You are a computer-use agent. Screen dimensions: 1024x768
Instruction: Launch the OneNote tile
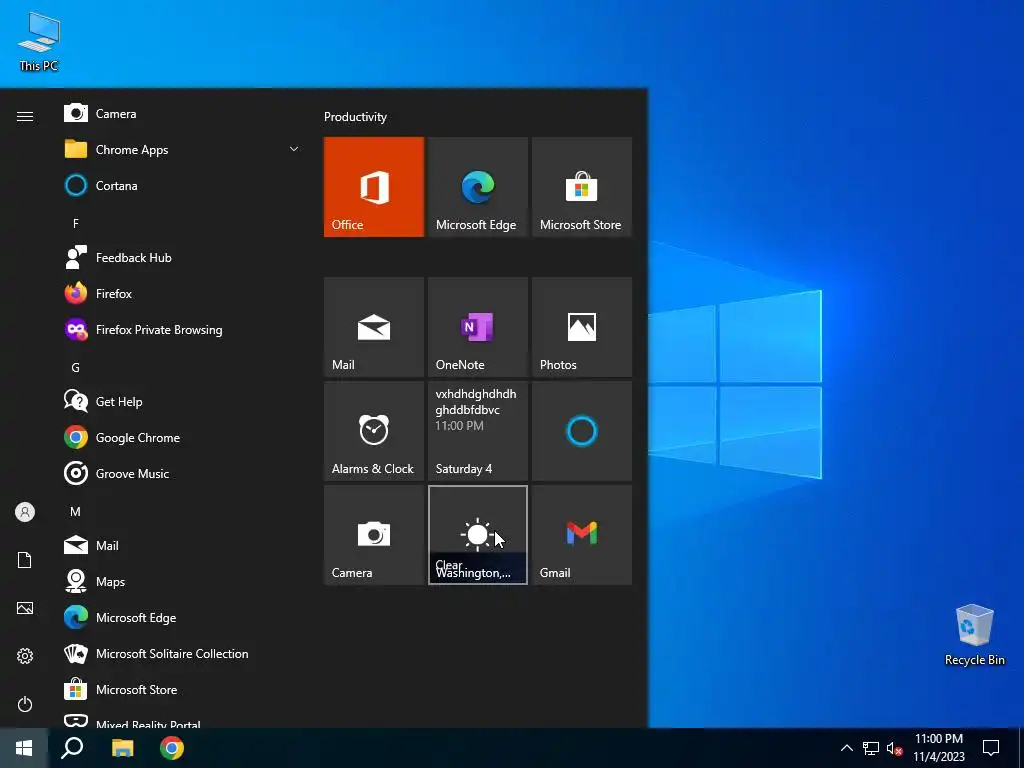pyautogui.click(x=477, y=327)
